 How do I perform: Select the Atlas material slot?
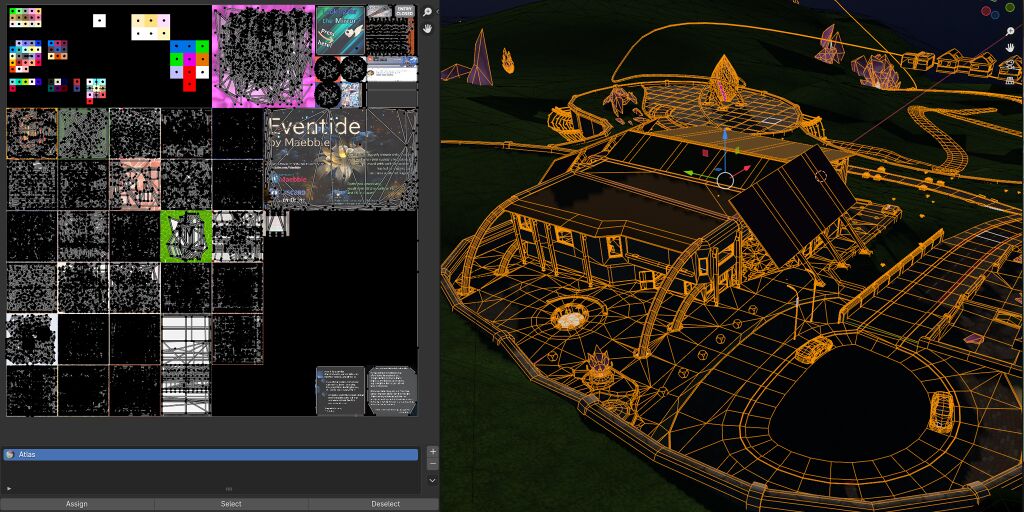[210, 455]
